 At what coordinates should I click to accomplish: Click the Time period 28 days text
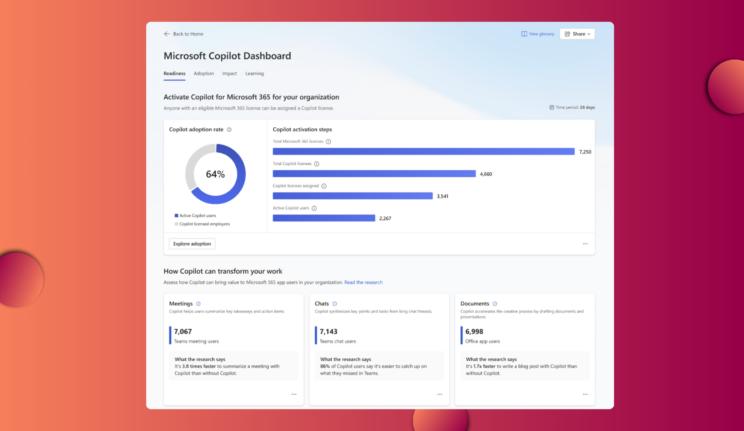click(x=575, y=108)
